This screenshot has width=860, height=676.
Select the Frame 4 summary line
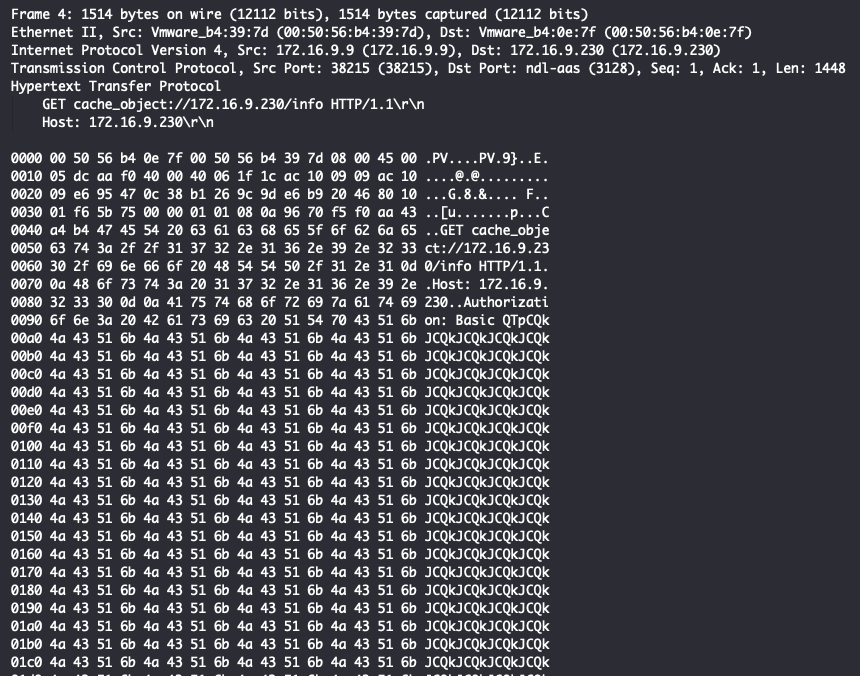[300, 14]
